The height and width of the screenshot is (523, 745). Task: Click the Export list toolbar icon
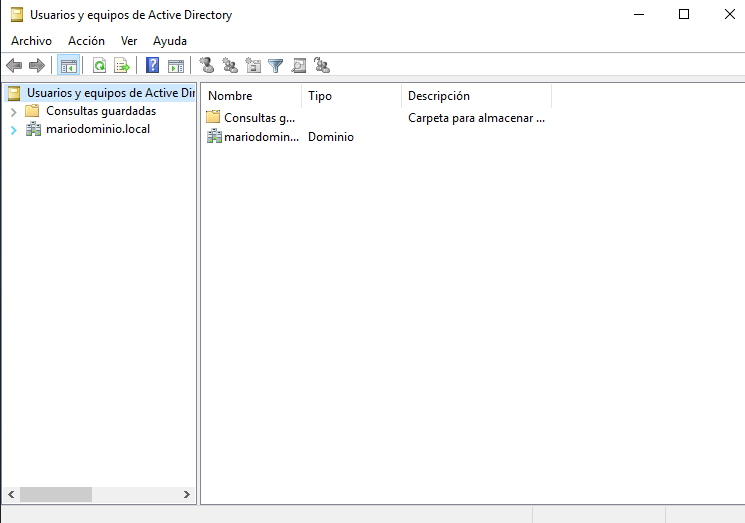(x=122, y=65)
